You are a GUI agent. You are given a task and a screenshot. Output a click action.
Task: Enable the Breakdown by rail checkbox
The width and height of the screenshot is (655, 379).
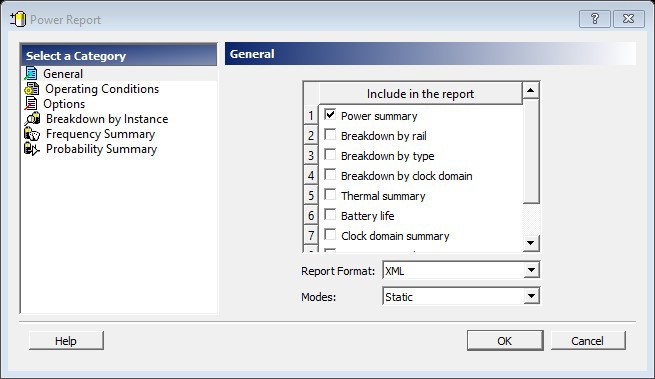pos(330,135)
